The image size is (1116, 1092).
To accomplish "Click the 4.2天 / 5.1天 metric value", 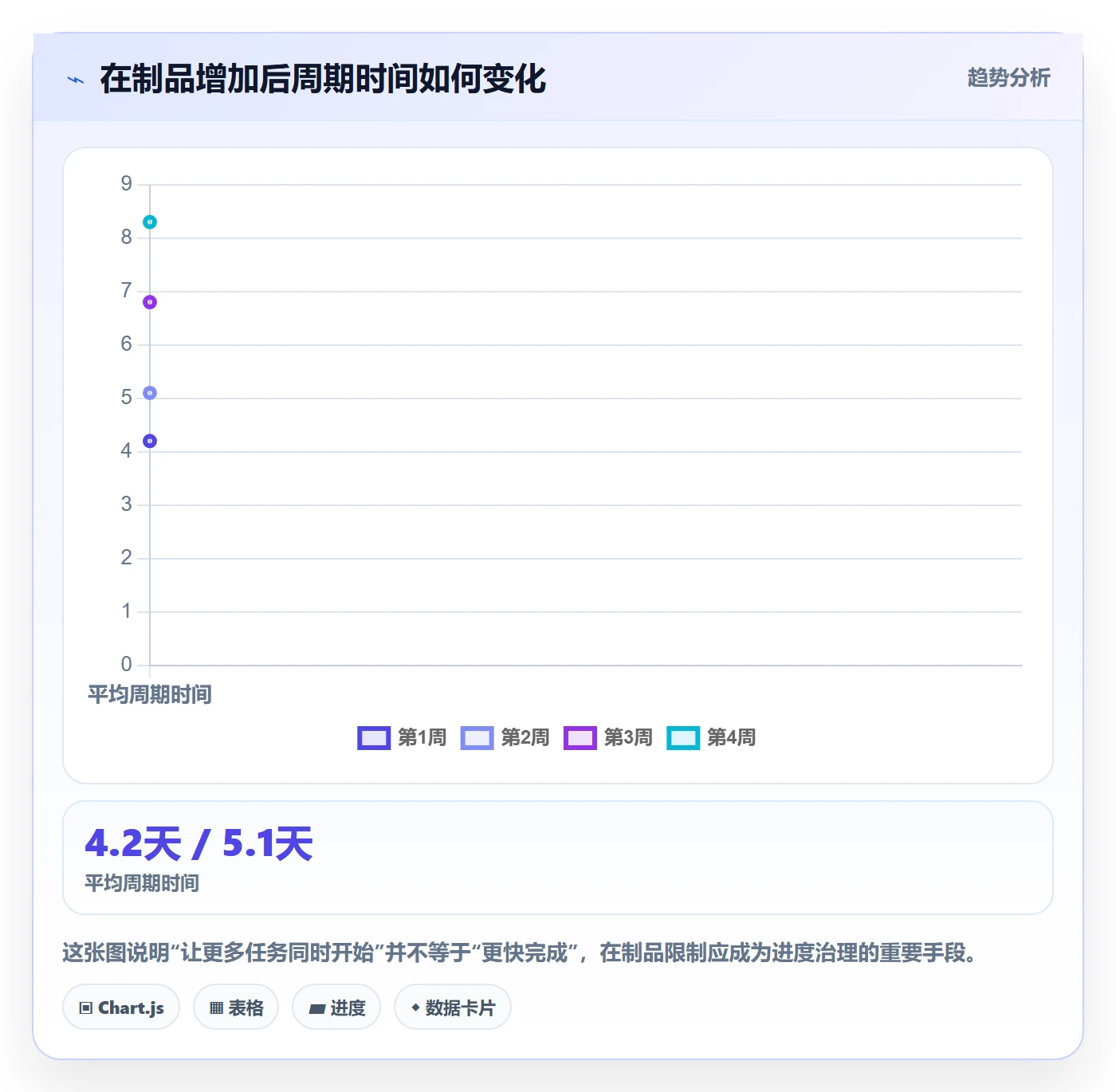I will [199, 843].
